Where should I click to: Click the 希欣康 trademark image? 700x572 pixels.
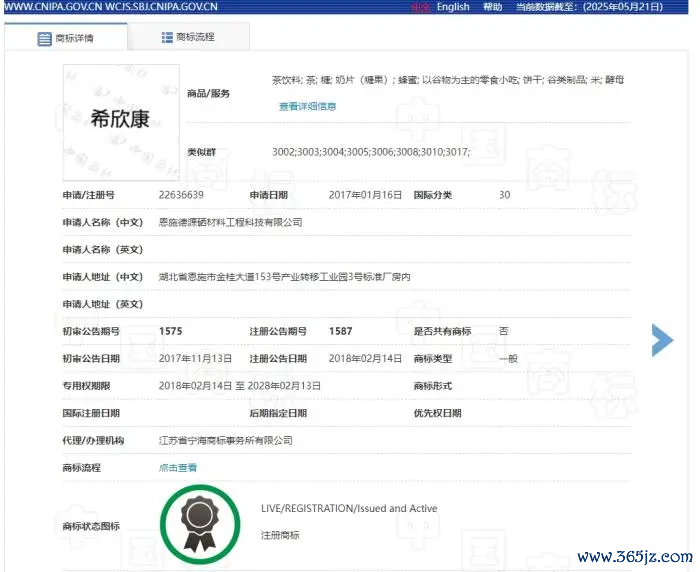tap(121, 122)
